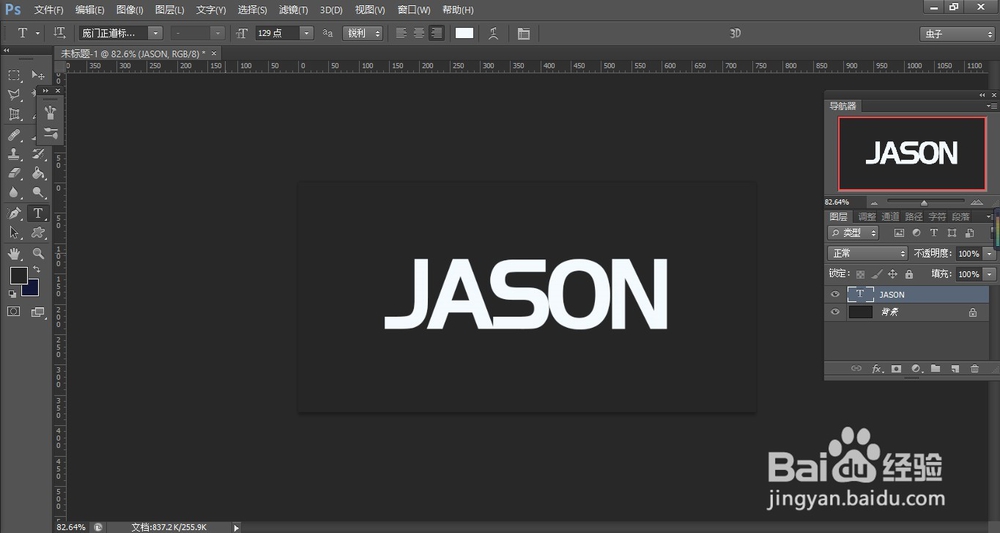Viewport: 1000px width, 533px height.
Task: Select the Crop tool
Action: click(14, 115)
